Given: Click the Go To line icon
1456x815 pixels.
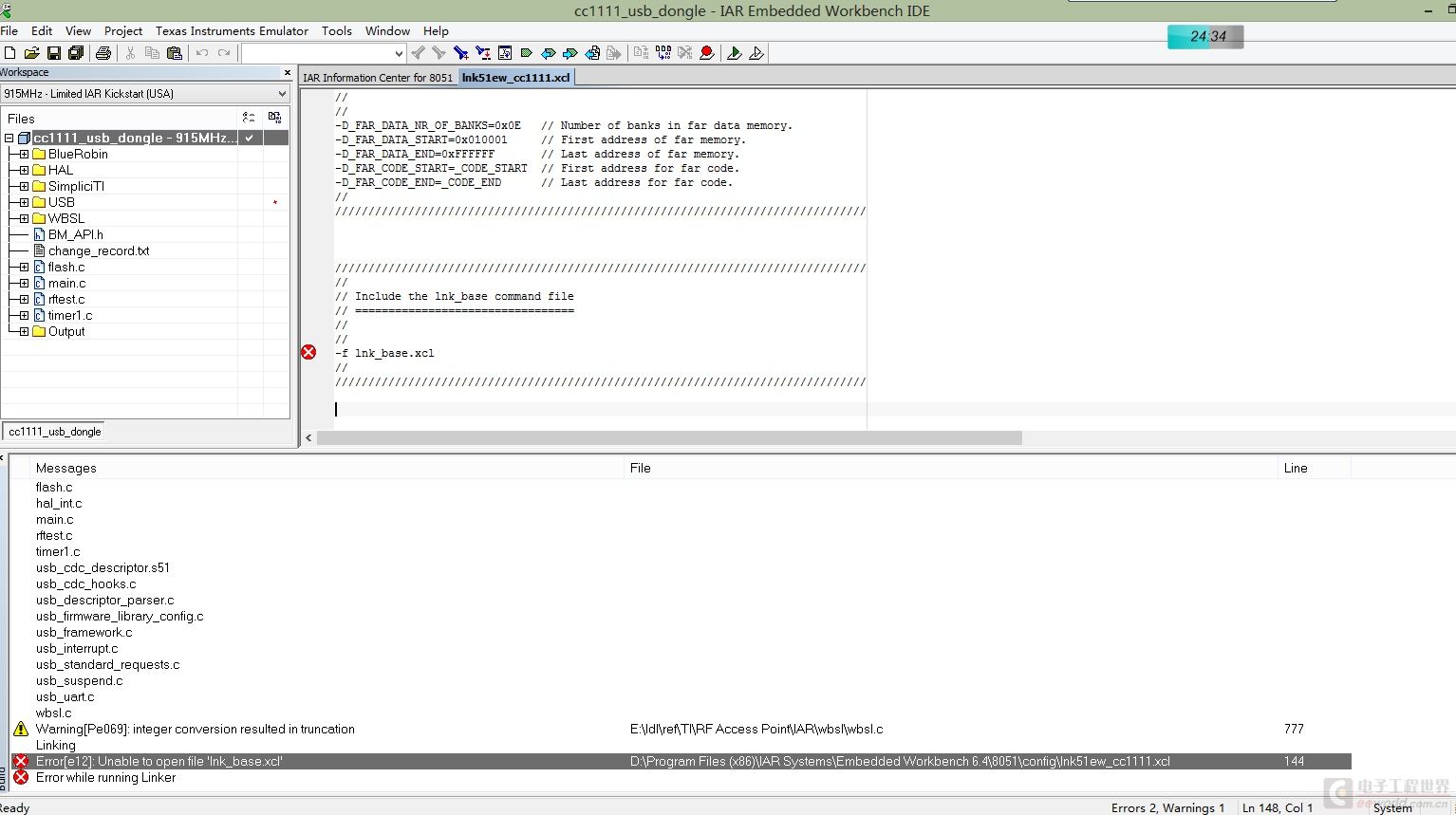Looking at the screenshot, I should tap(505, 53).
